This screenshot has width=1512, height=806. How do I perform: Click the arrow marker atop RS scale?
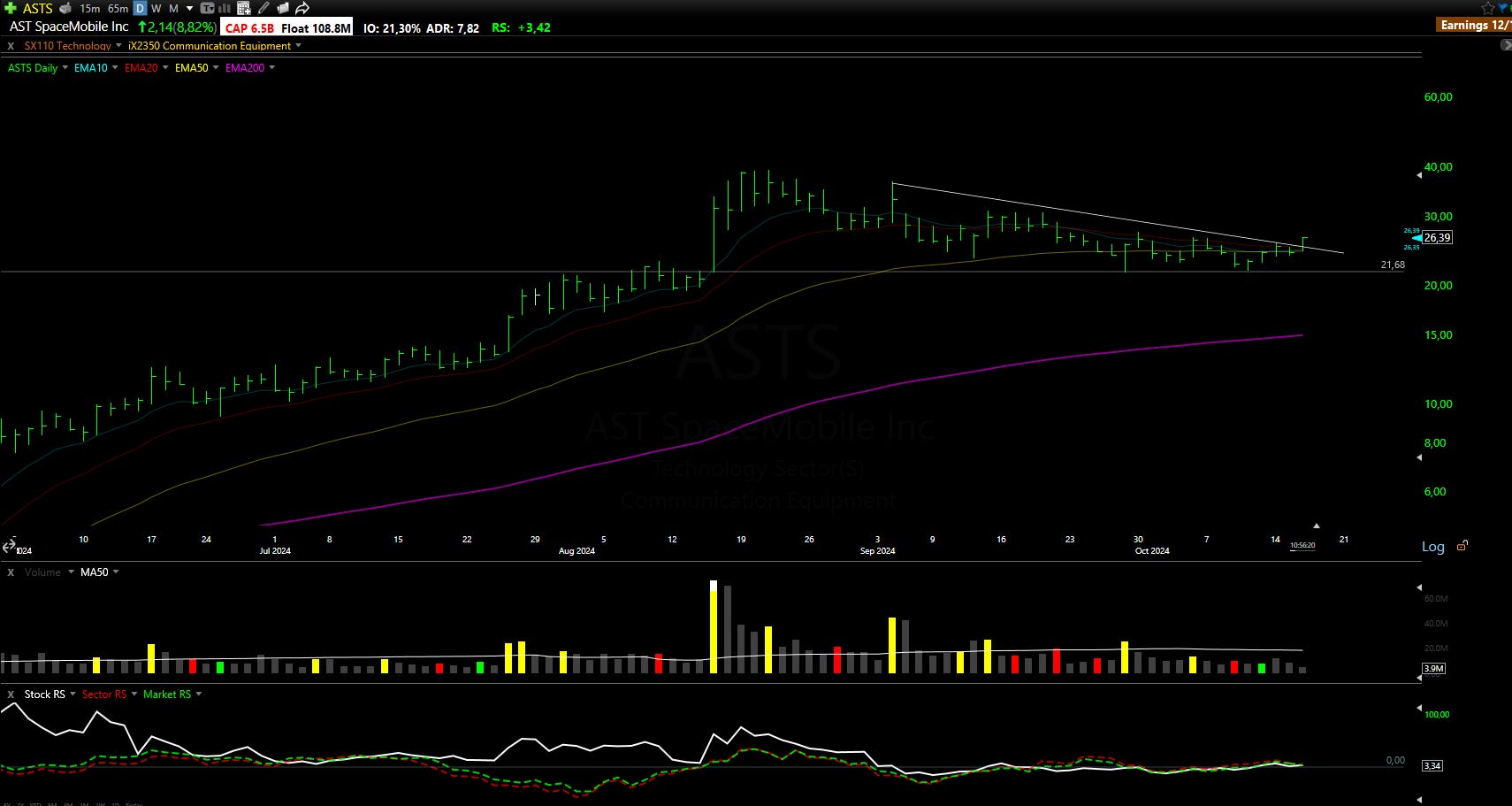(1419, 710)
